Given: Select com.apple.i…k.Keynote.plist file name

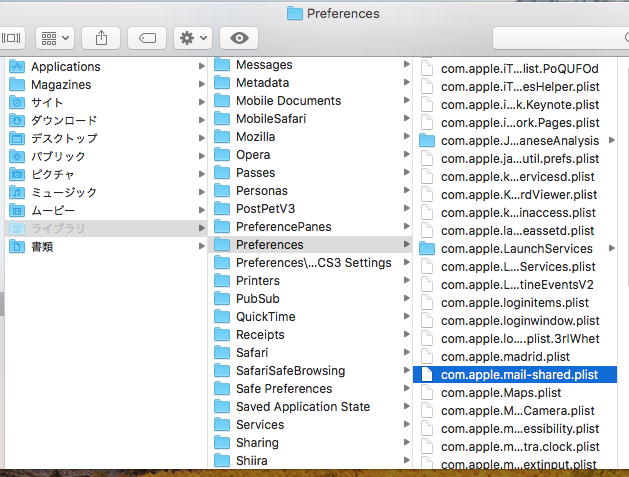Looking at the screenshot, I should pos(520,105).
